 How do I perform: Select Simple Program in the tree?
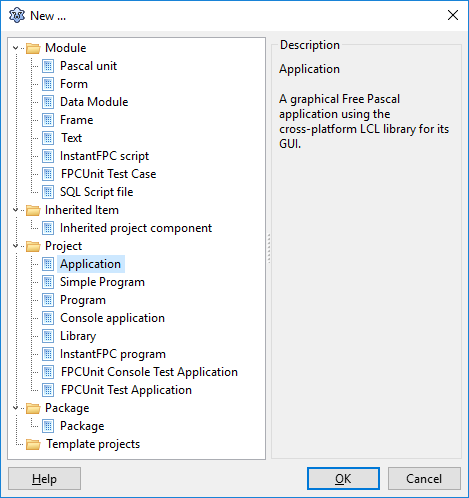point(102,282)
